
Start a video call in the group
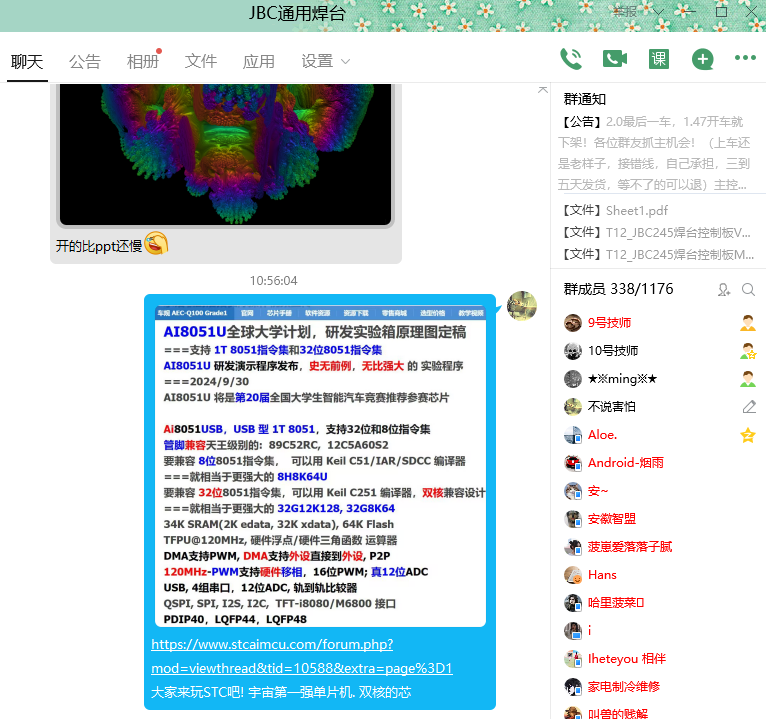click(x=615, y=59)
